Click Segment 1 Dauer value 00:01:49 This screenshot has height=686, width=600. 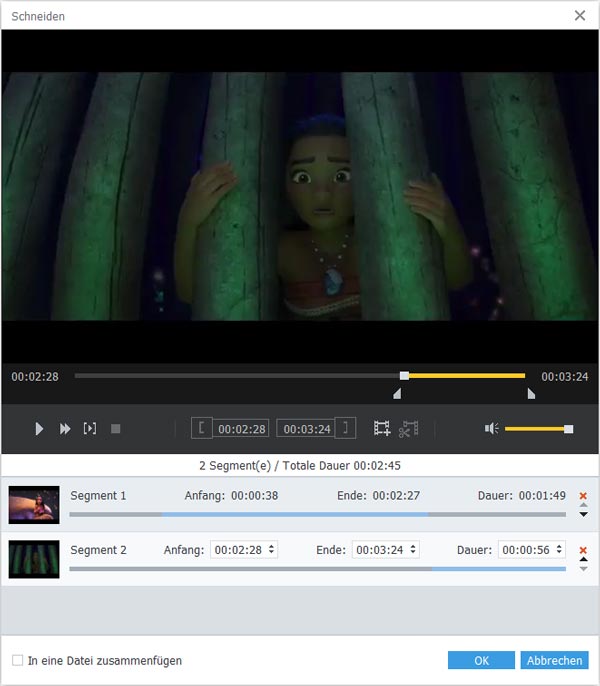pos(542,496)
